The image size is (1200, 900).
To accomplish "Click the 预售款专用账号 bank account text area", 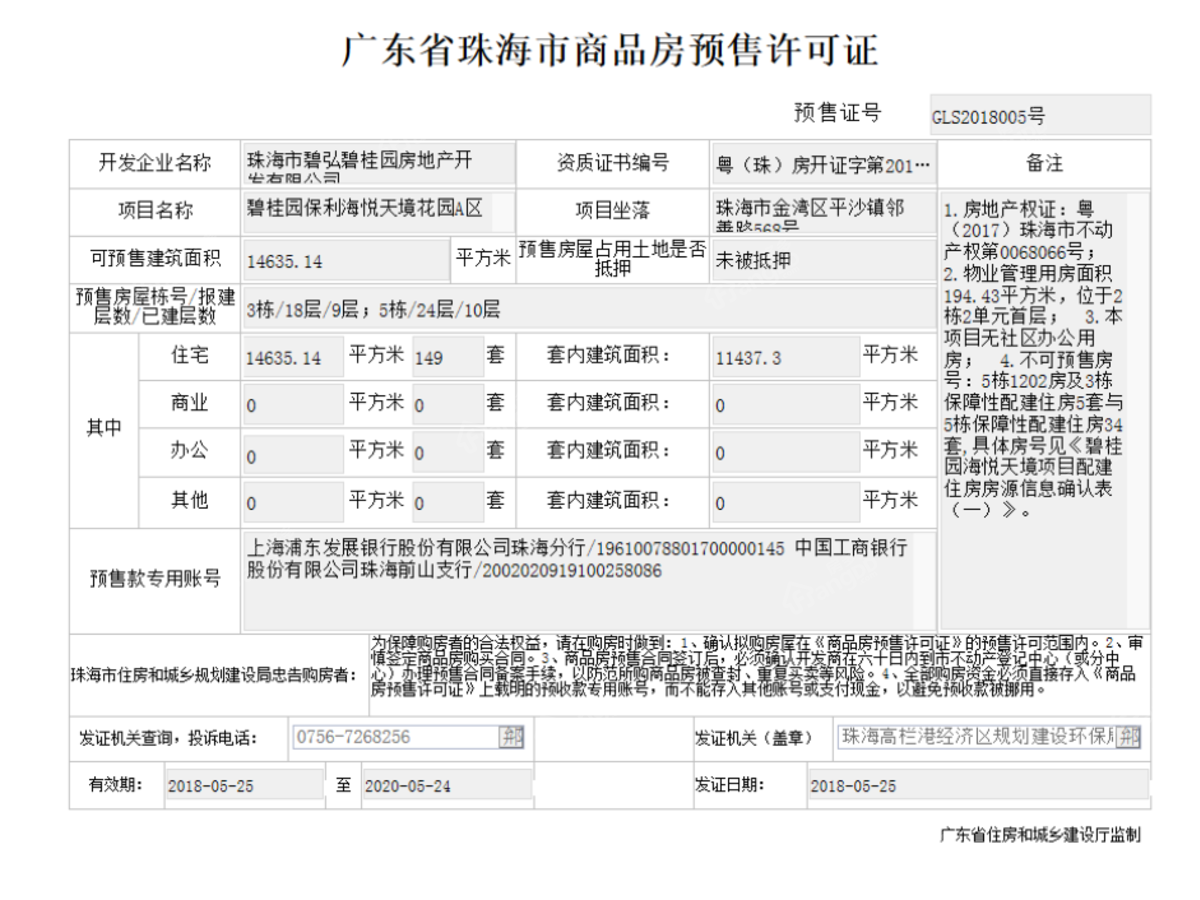I will click(589, 581).
